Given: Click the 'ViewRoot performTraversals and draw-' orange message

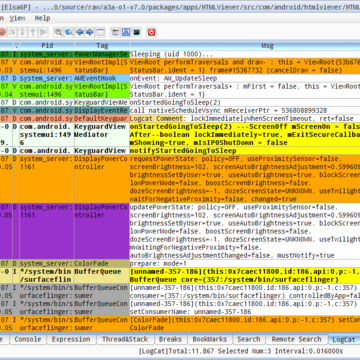Looking at the screenshot, I should coord(245,66).
